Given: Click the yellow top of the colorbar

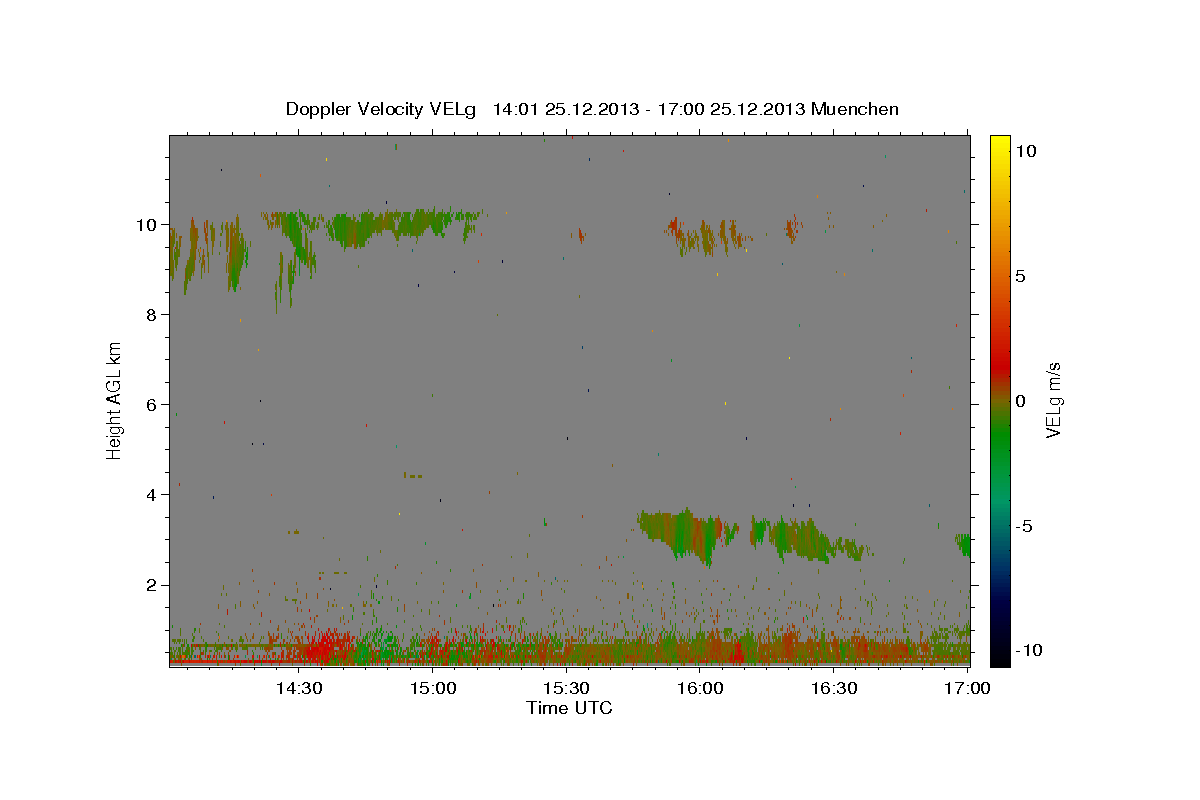Looking at the screenshot, I should [999, 145].
